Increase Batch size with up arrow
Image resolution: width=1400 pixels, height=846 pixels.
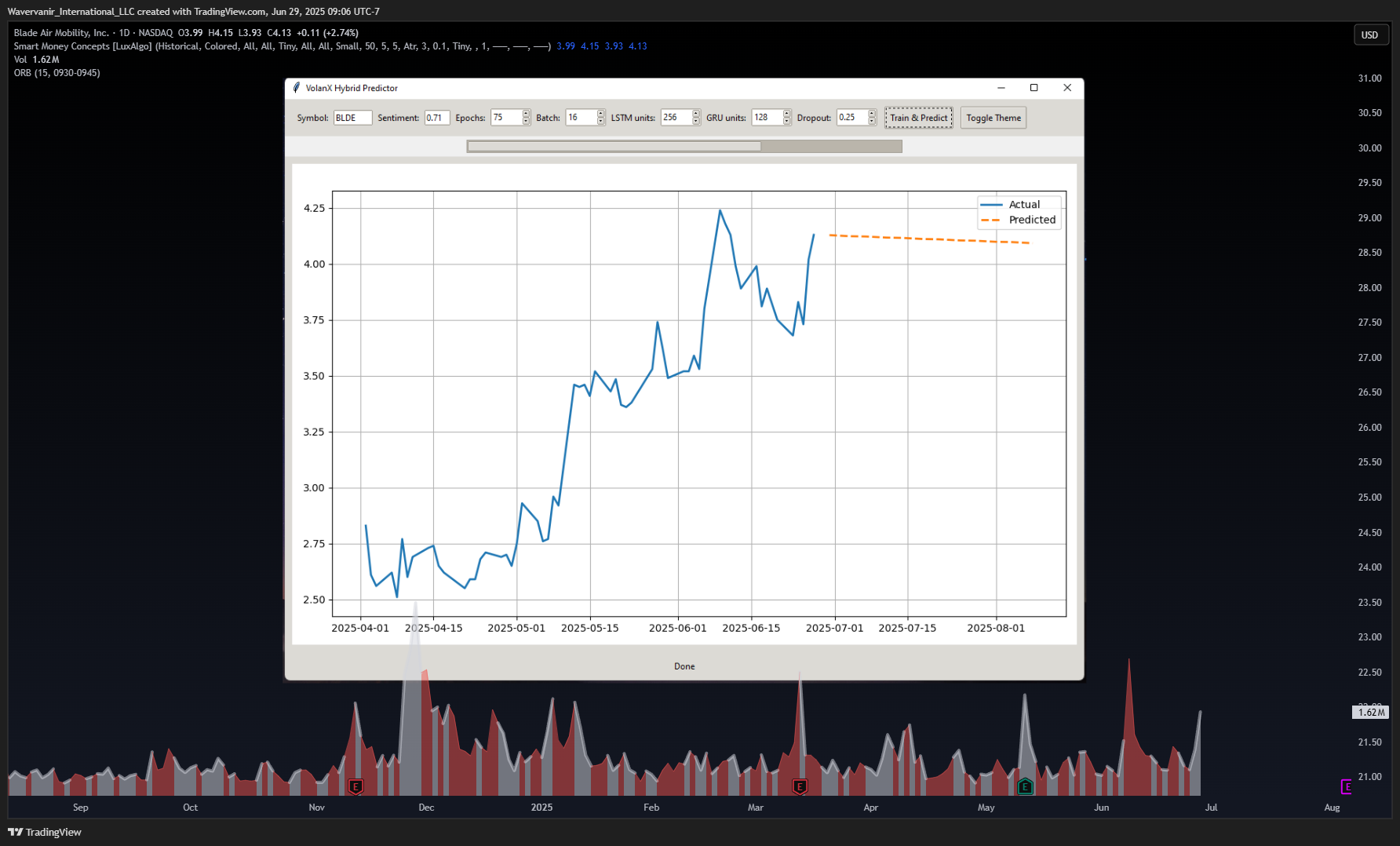[x=601, y=114]
